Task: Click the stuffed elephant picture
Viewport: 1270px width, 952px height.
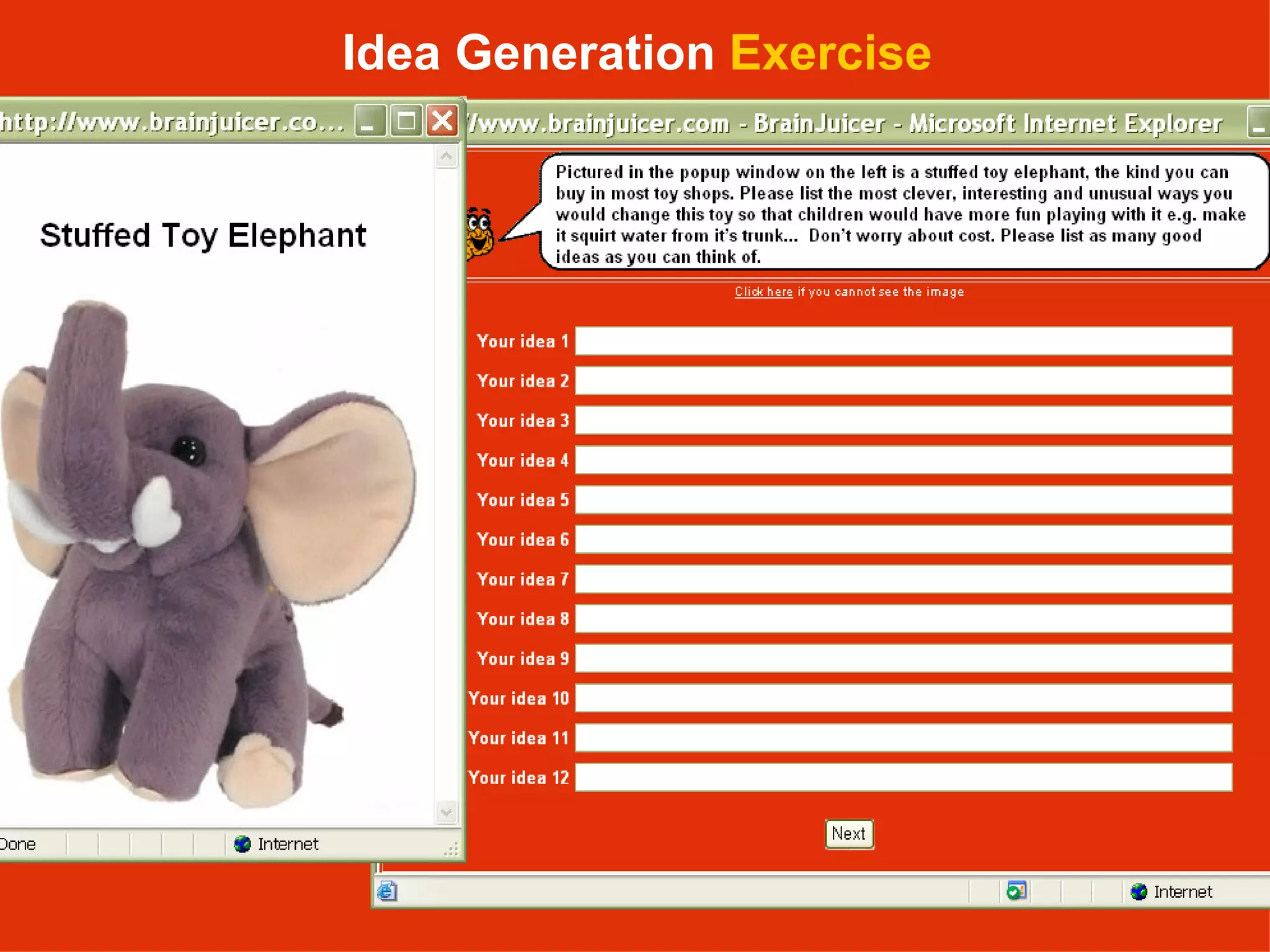Action: (x=208, y=555)
